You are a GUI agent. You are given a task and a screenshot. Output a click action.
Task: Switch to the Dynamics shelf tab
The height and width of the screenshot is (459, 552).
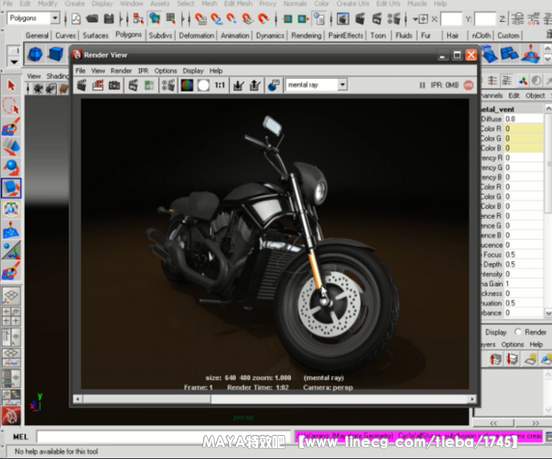[270, 36]
